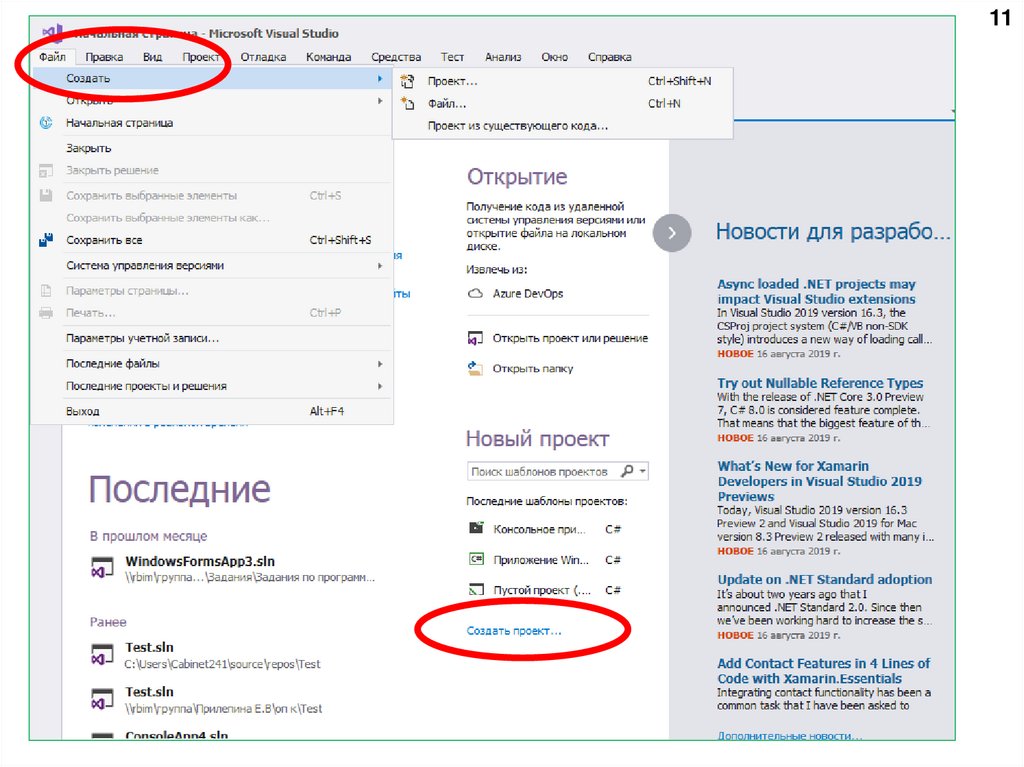
Task: Select Консольное при… recent template
Action: coord(539,529)
